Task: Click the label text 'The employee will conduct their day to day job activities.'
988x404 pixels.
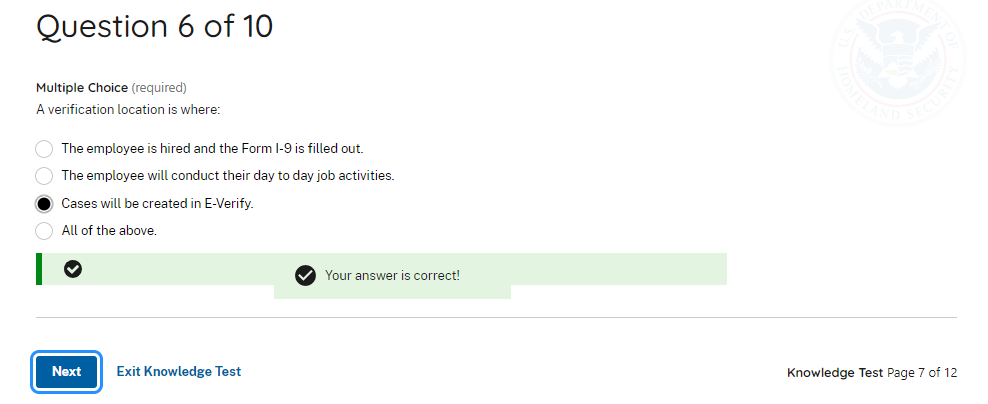Action: tap(227, 176)
